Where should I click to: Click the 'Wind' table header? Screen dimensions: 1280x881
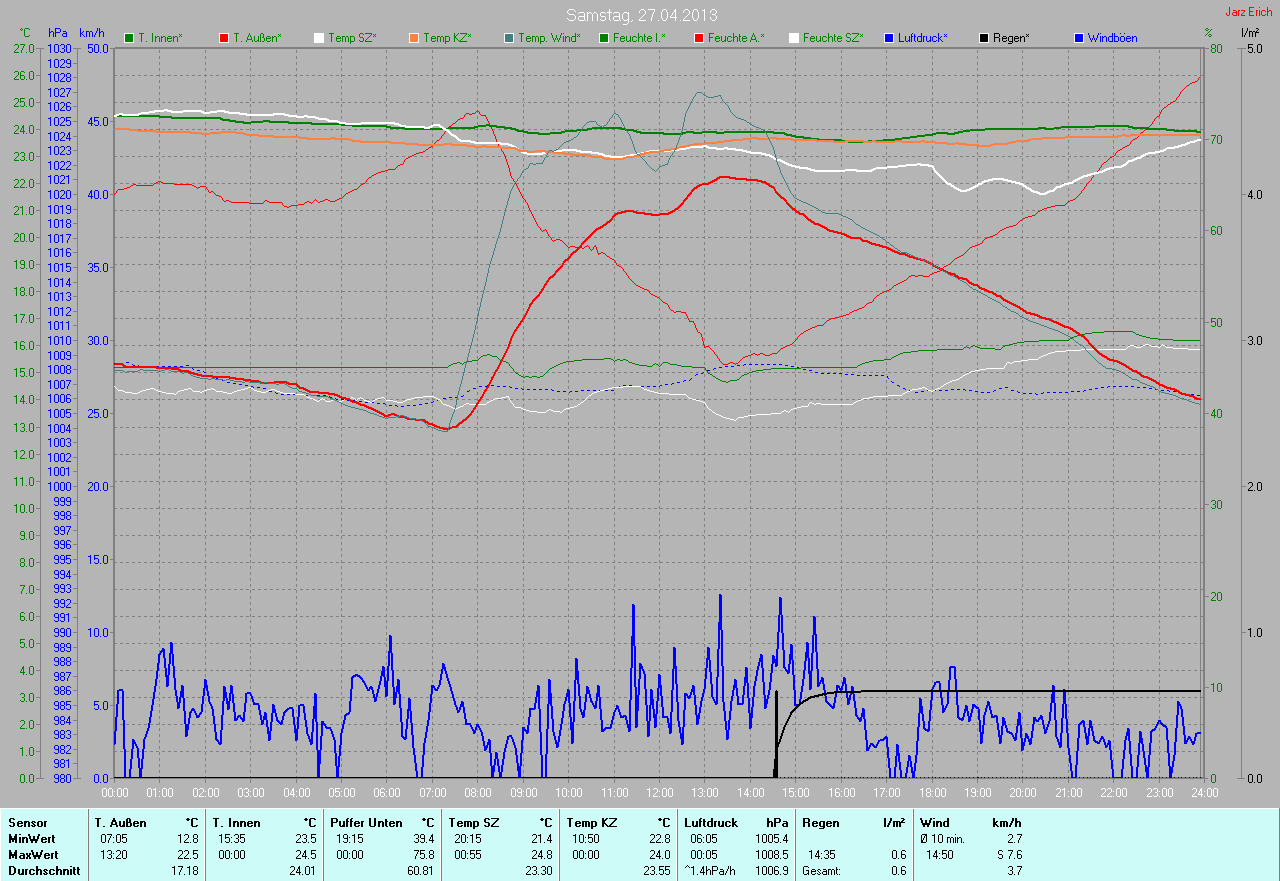[x=934, y=822]
